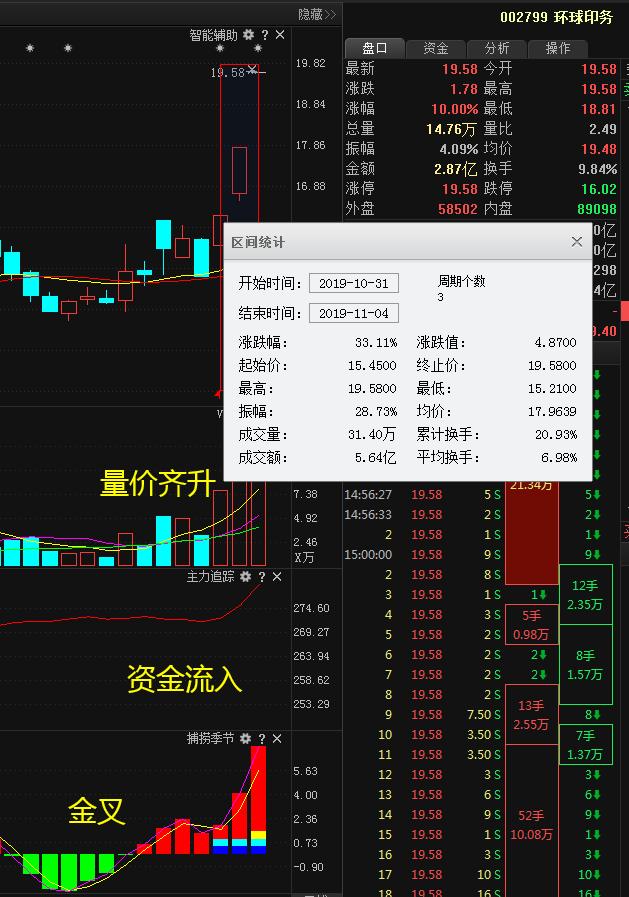The width and height of the screenshot is (629, 897).
Task: Click the 换手 value 9.84%
Action: (x=598, y=169)
